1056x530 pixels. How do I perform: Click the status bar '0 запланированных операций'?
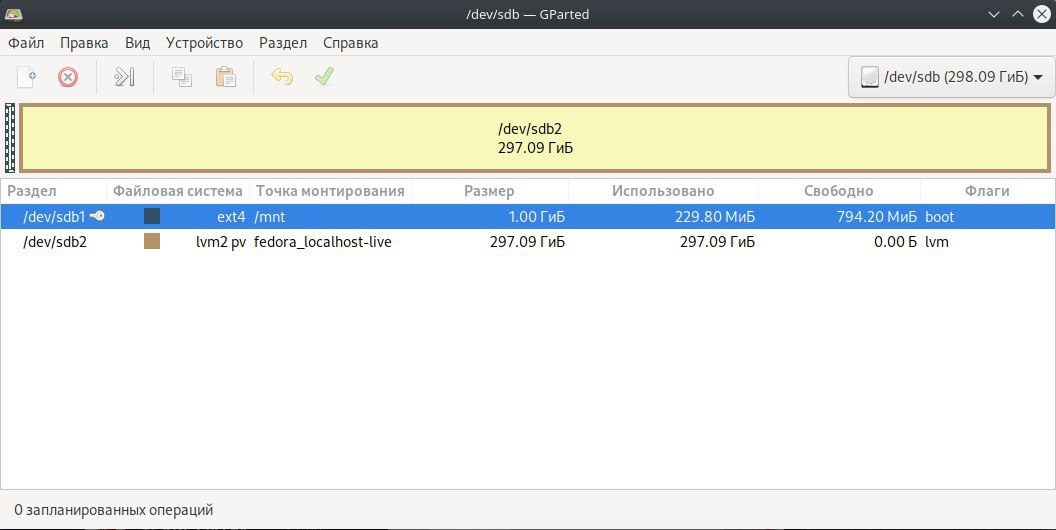point(114,510)
